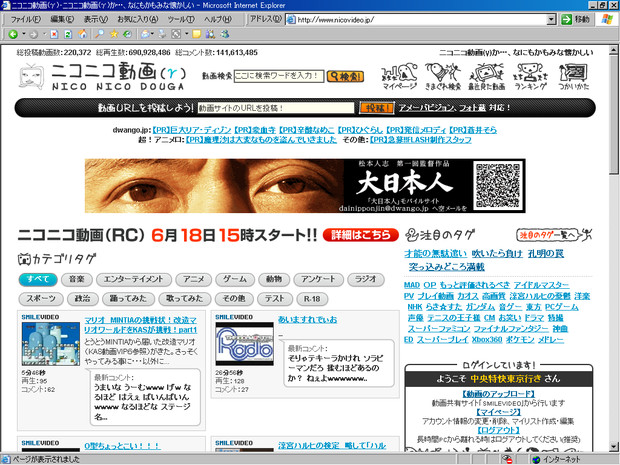Expand the dropdown arrow beside the crossed-arrows icon
The image size is (620, 465).
[x=186, y=34]
